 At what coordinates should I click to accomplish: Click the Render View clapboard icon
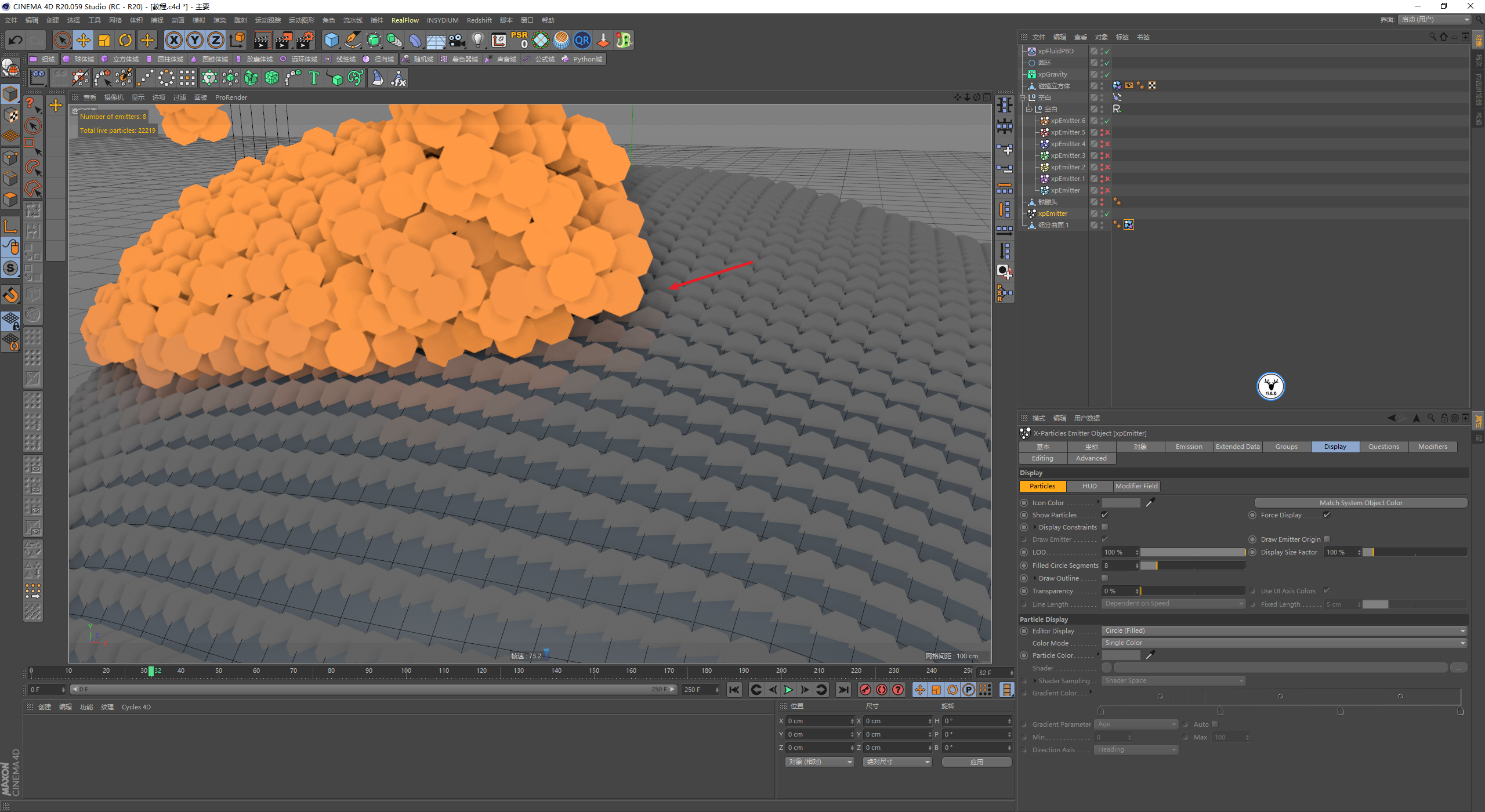tap(262, 40)
